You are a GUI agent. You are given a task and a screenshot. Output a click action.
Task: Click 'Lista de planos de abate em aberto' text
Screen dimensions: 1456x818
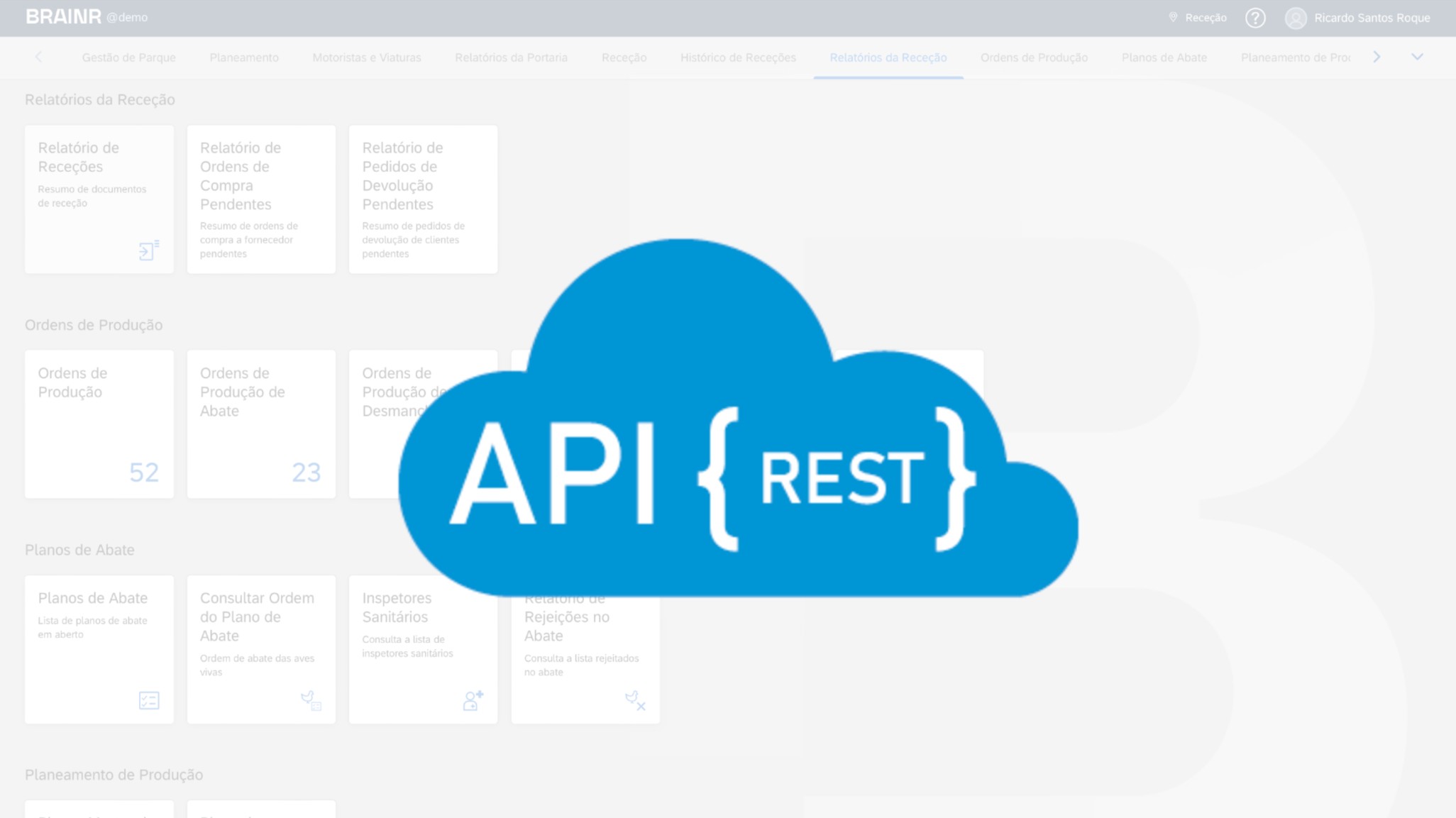(x=92, y=627)
